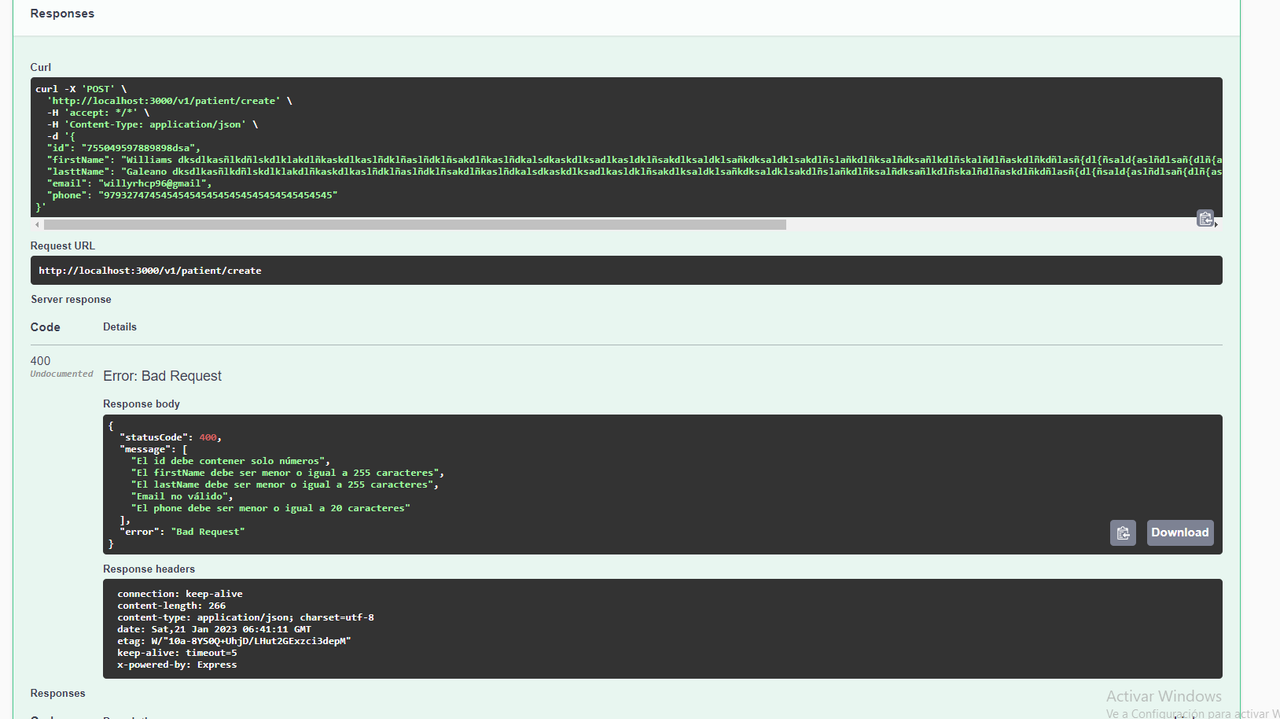Click the 'Undocumented' label under 400

pos(61,374)
